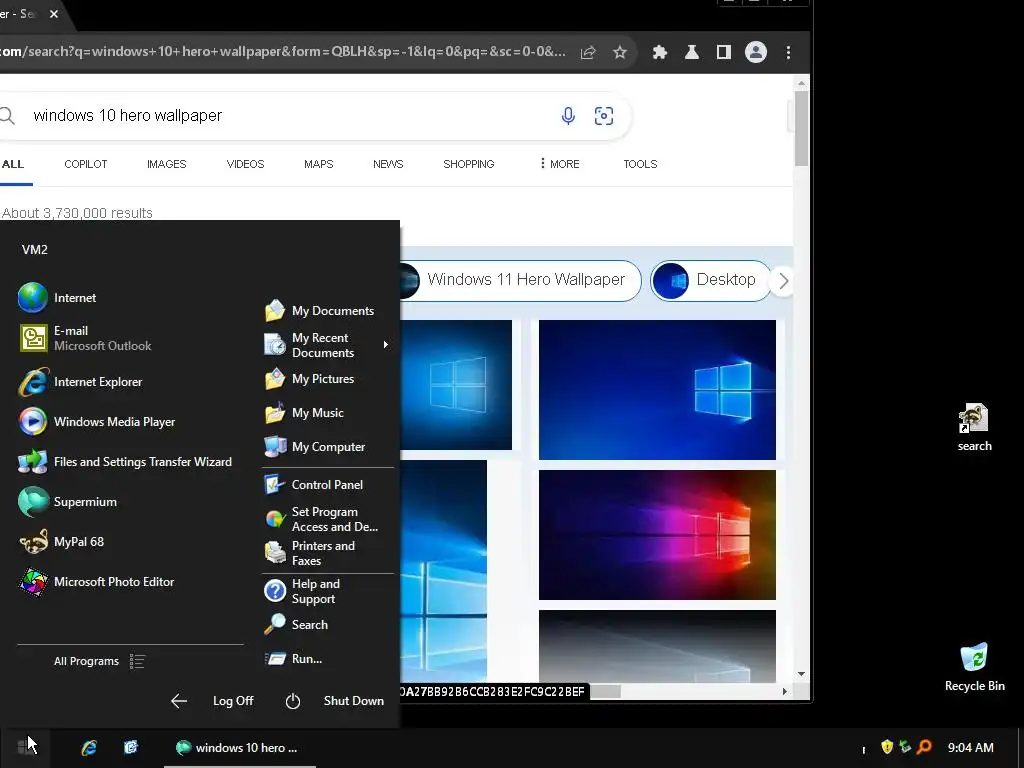Open the rainbow red-purple Windows wallpaper thumbnail
This screenshot has height=768, width=1024.
click(657, 535)
